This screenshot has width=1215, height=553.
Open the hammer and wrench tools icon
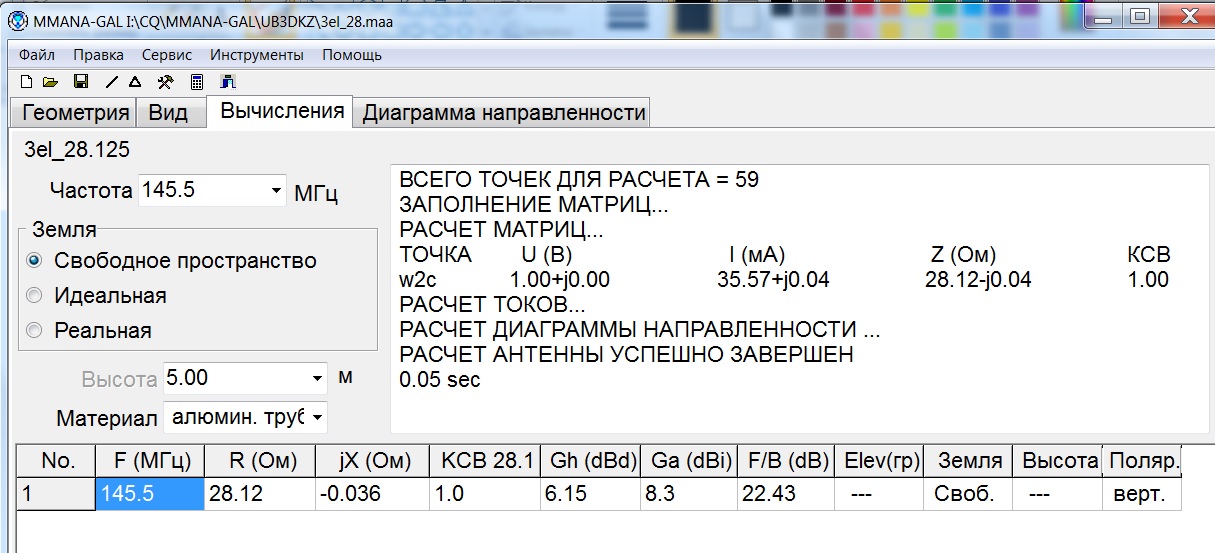point(167,82)
